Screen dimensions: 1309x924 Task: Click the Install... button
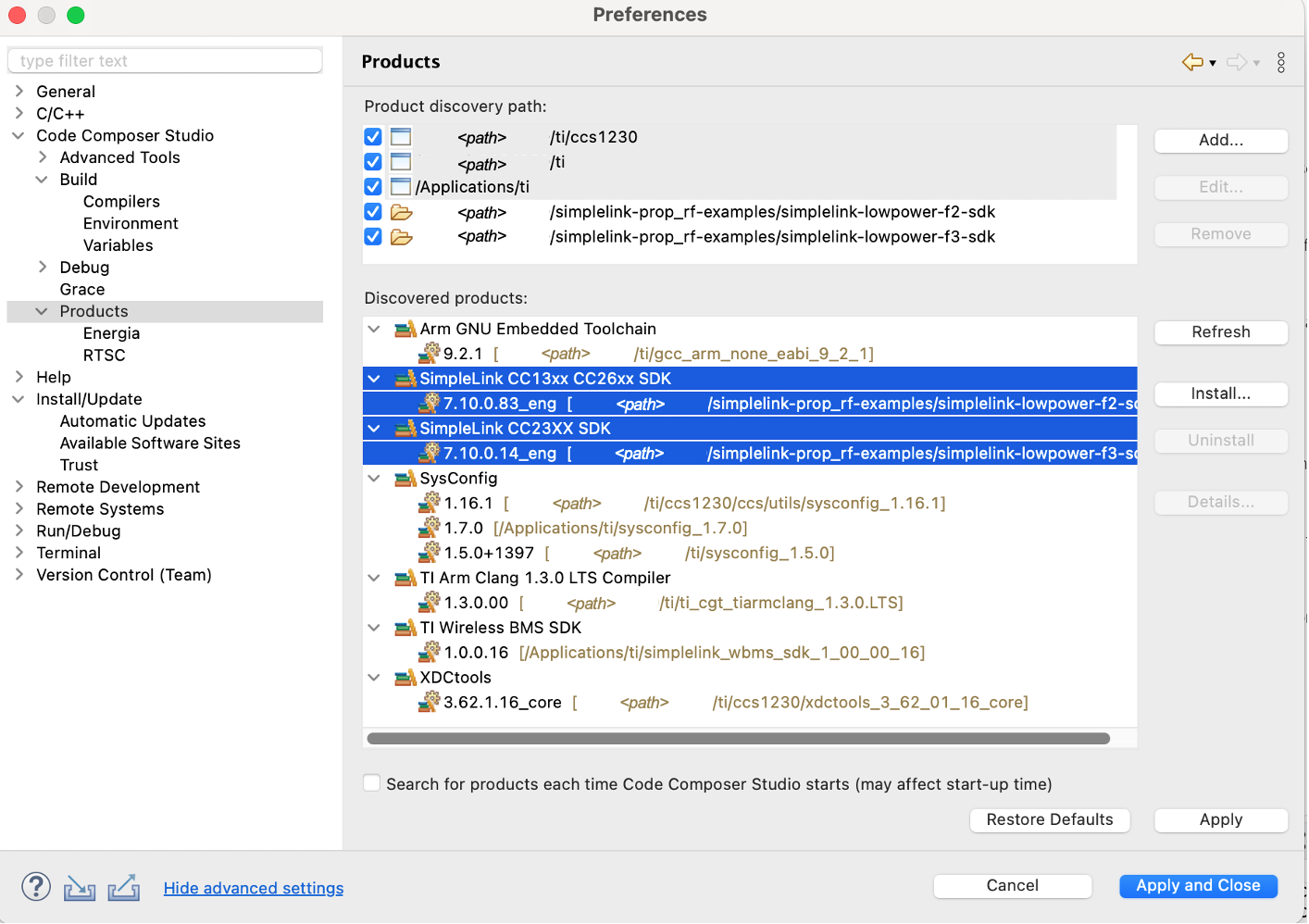(1221, 394)
